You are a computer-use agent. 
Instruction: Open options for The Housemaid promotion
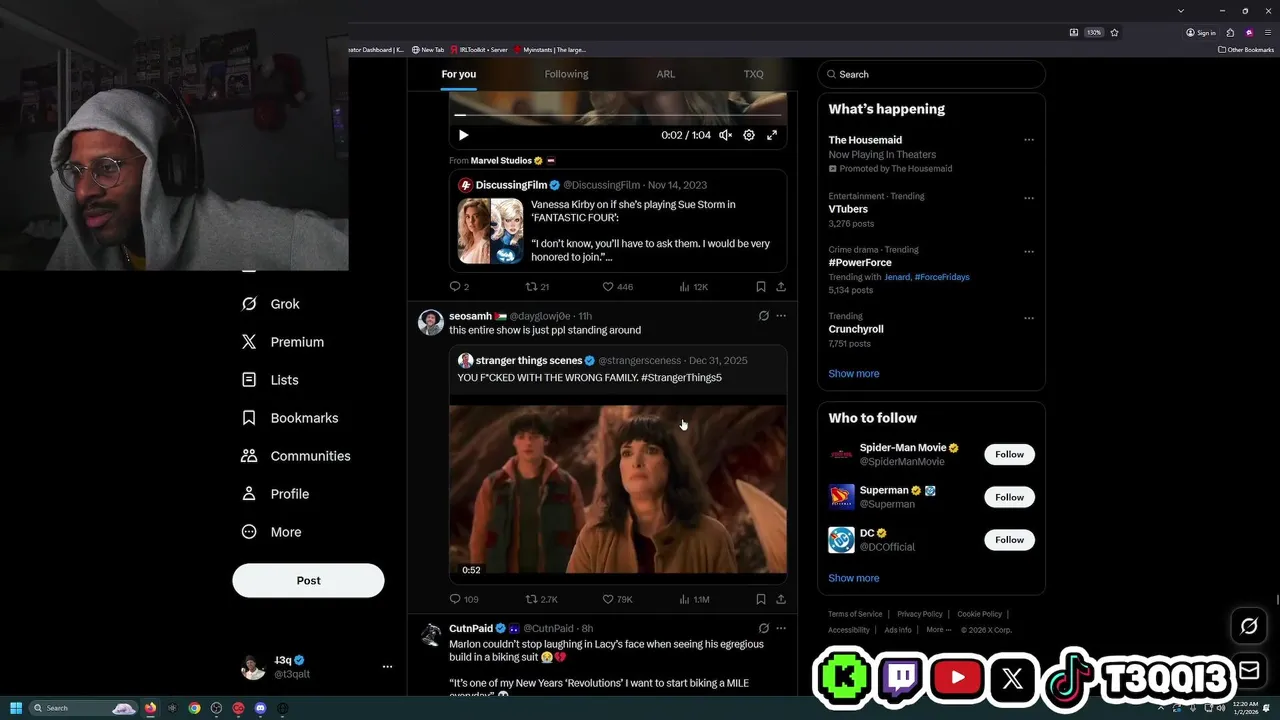point(1029,140)
